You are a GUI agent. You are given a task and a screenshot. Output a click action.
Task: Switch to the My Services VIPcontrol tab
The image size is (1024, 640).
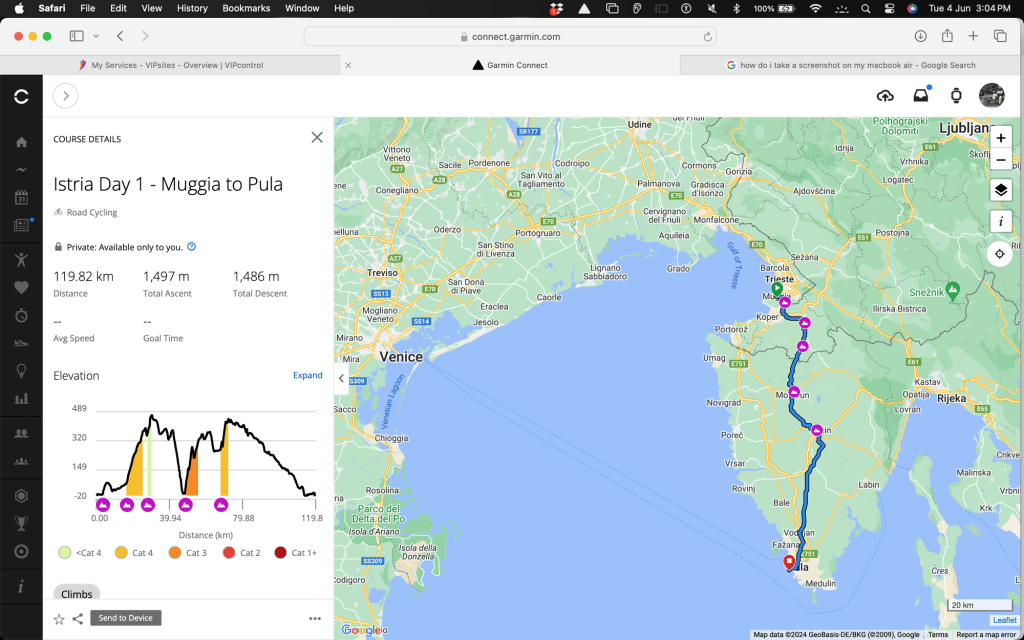pos(168,65)
